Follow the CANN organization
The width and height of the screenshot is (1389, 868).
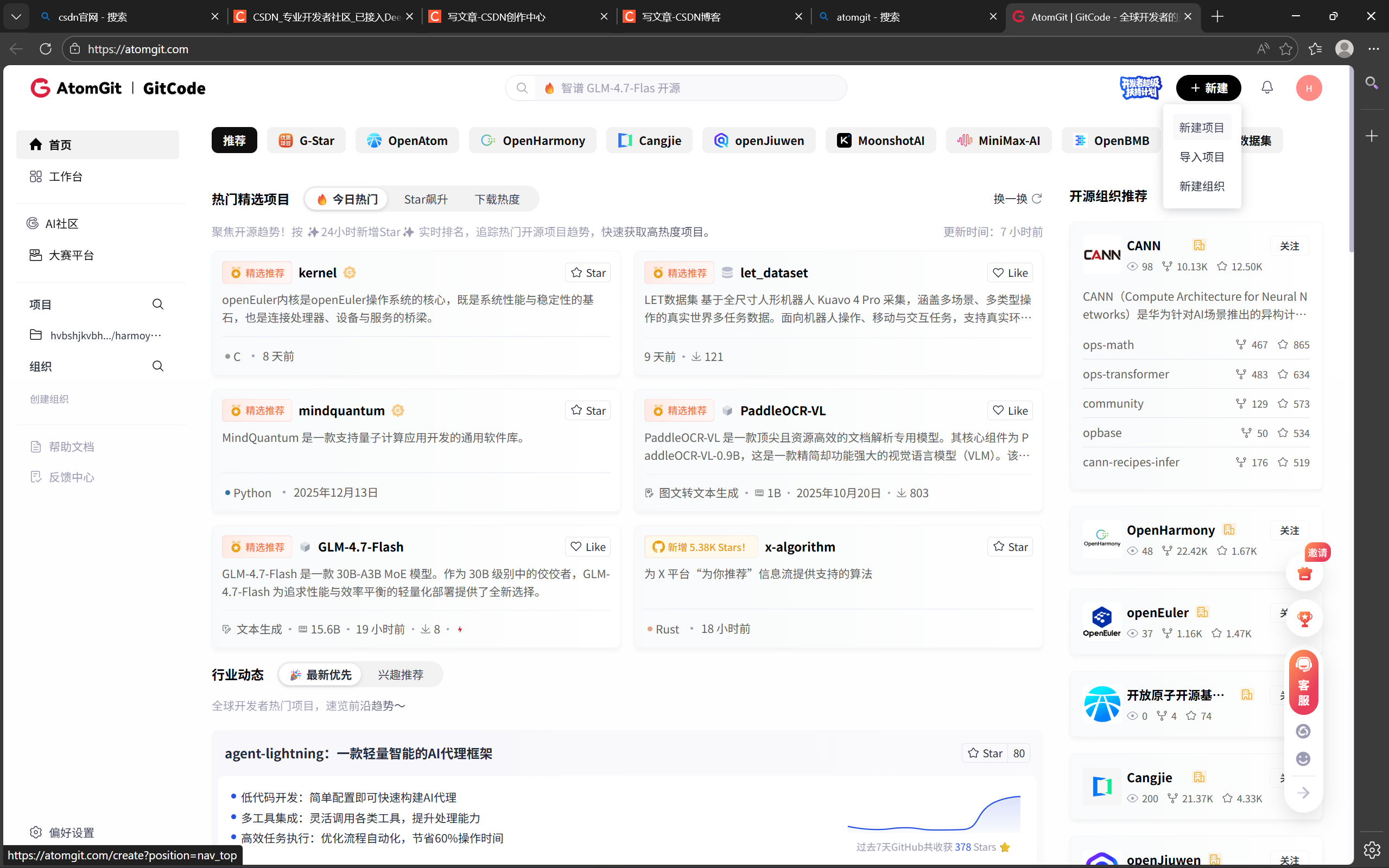[1289, 246]
